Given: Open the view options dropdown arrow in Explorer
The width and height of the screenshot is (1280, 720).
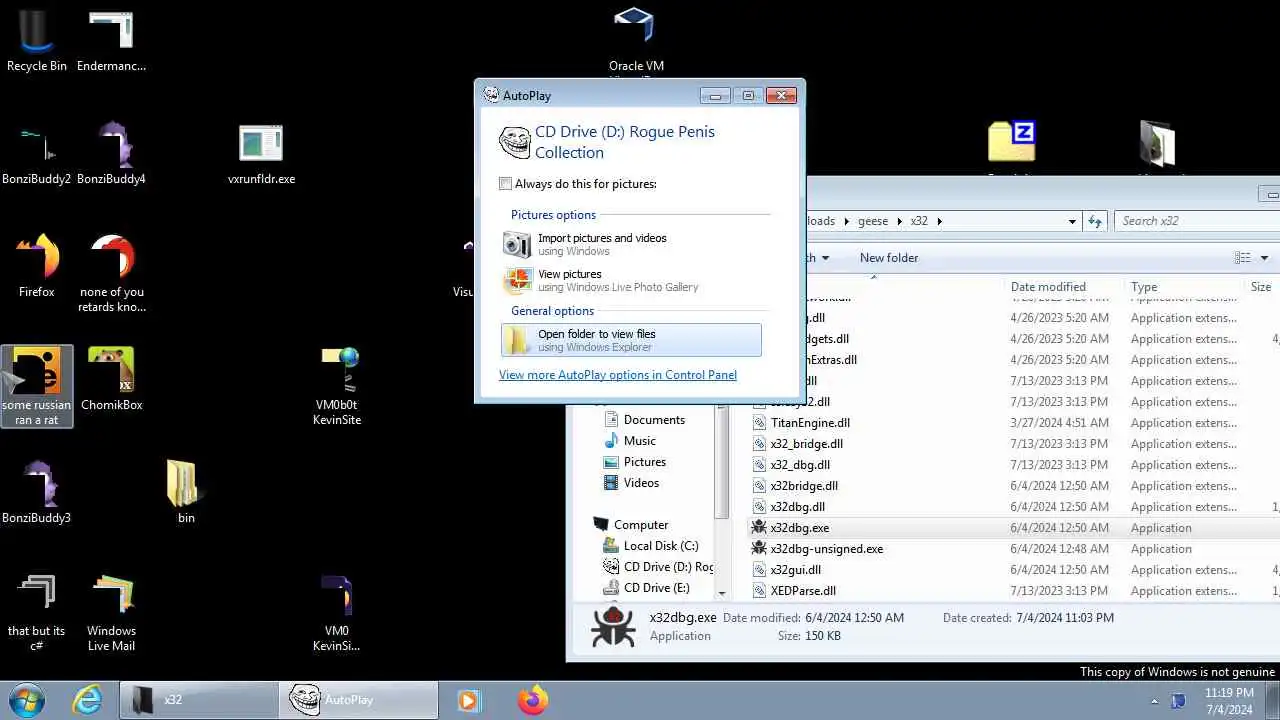Looking at the screenshot, I should (x=1264, y=258).
